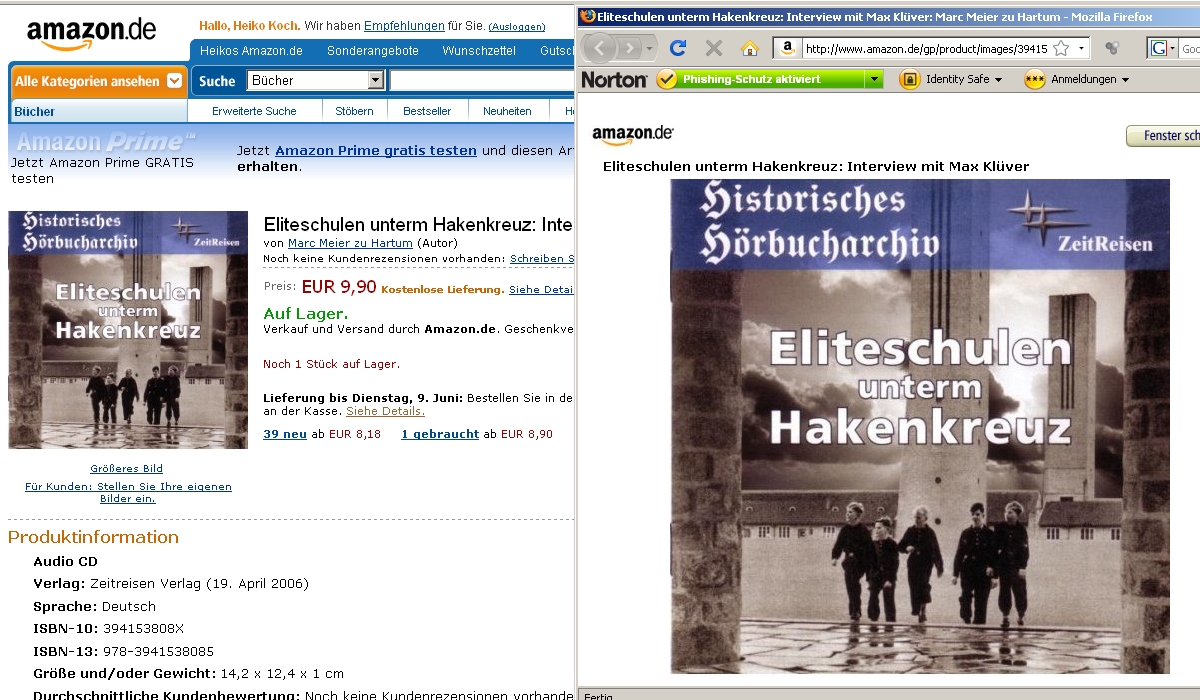The width and height of the screenshot is (1200, 700).
Task: Click the Eliteschulen cover thumbnail image
Action: pyautogui.click(x=128, y=330)
